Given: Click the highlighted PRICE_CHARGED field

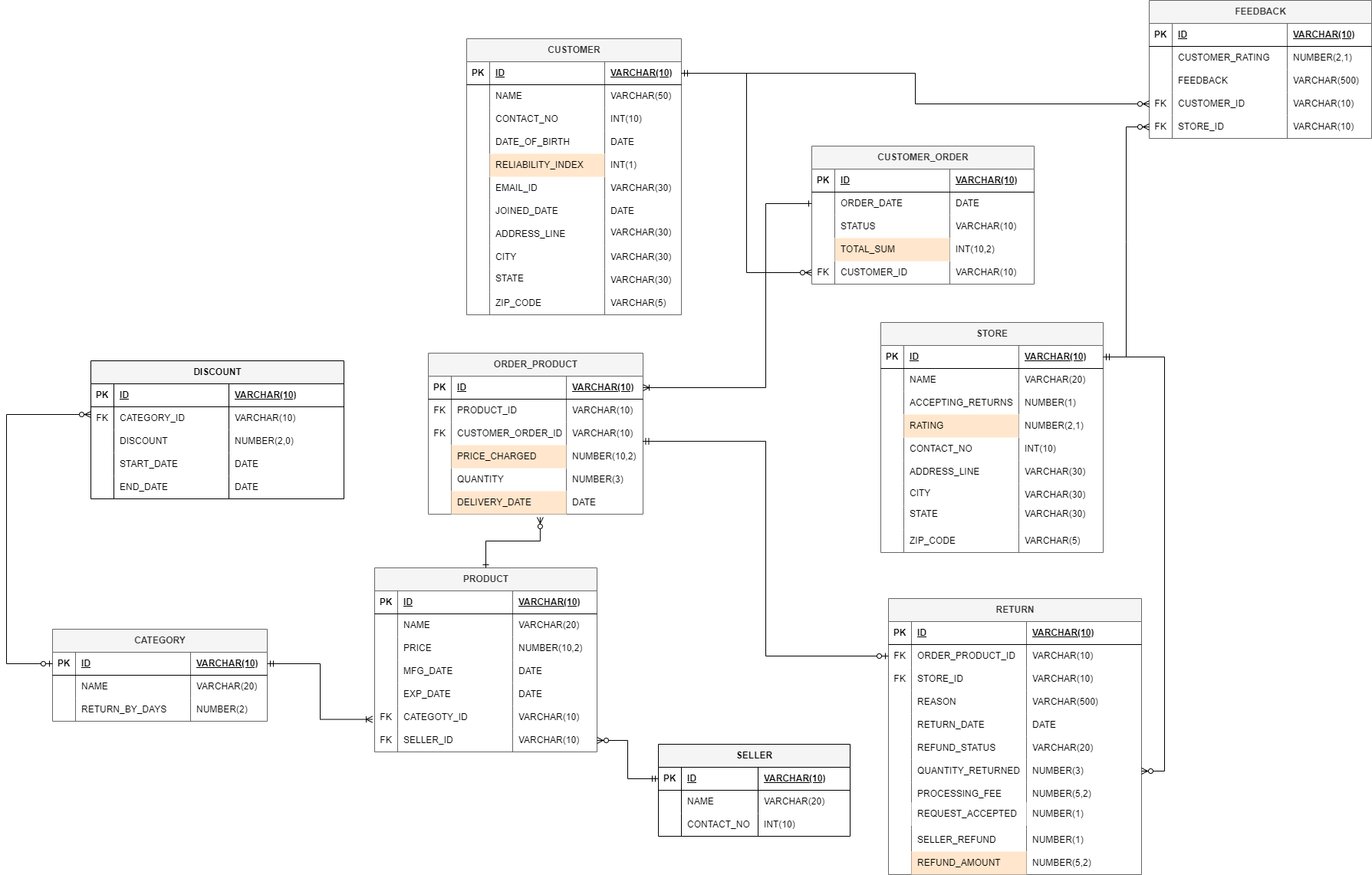Looking at the screenshot, I should tap(508, 456).
